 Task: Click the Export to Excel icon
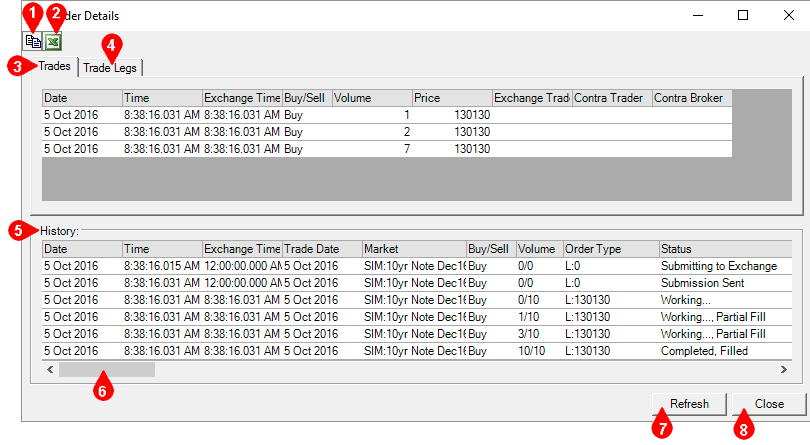(x=52, y=42)
